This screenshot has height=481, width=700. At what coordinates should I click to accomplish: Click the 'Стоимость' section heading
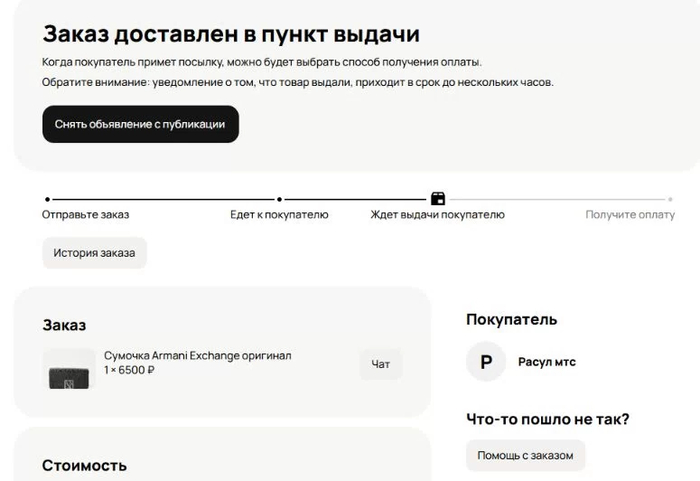84,465
